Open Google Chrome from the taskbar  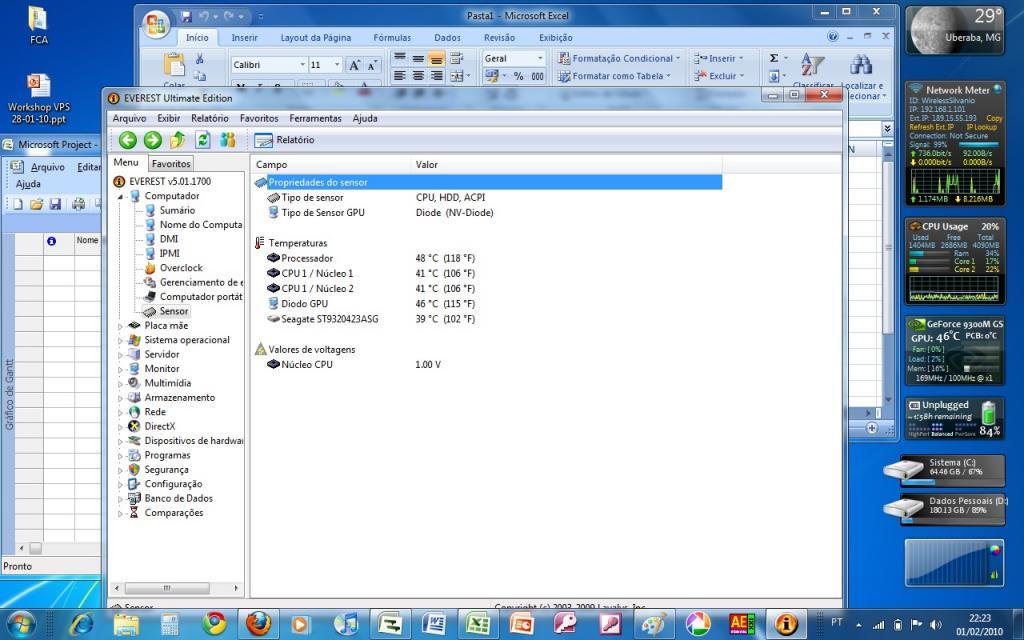click(214, 624)
